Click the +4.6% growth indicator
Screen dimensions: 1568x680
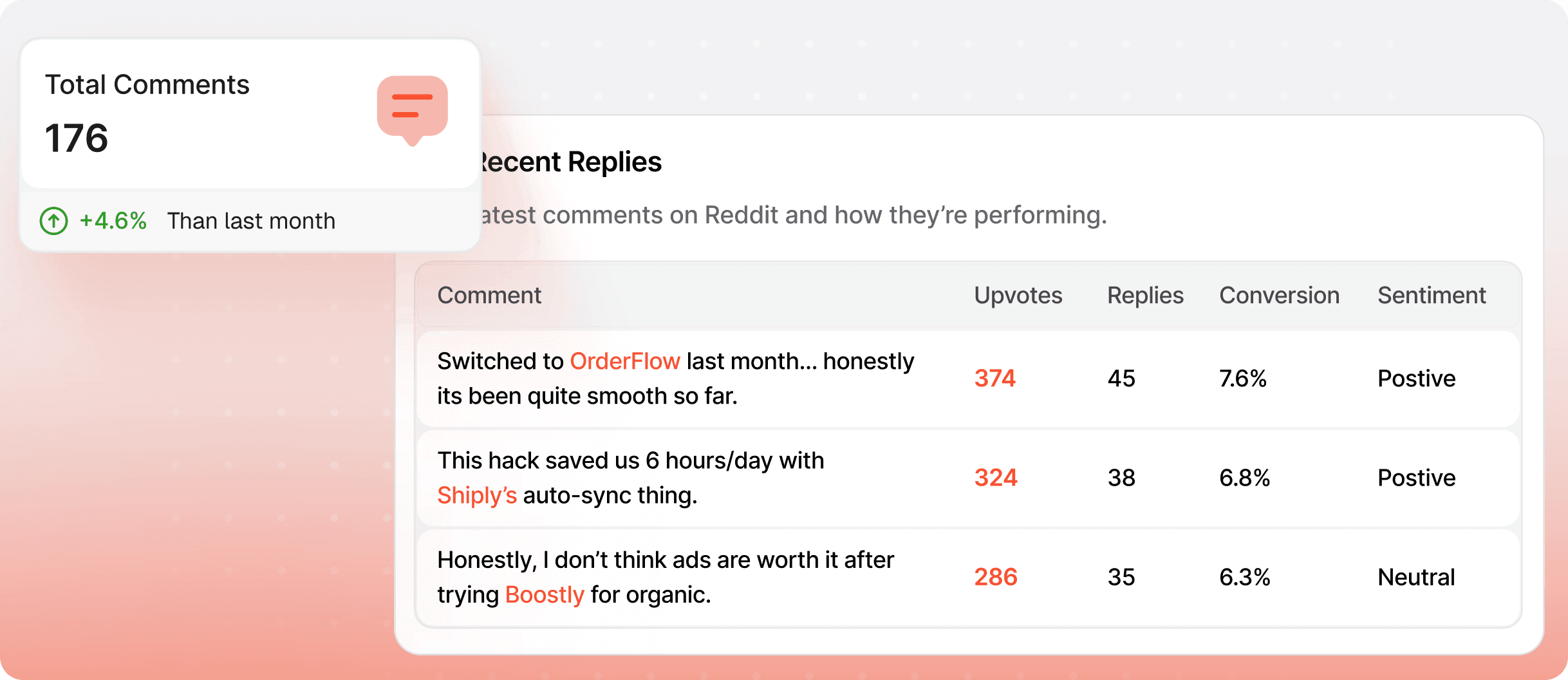tap(113, 220)
